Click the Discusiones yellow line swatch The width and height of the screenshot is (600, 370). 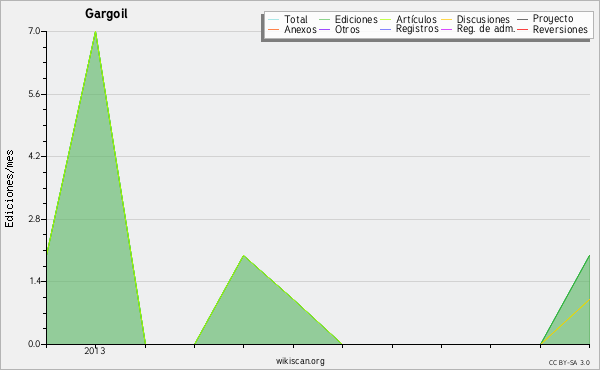pos(447,20)
